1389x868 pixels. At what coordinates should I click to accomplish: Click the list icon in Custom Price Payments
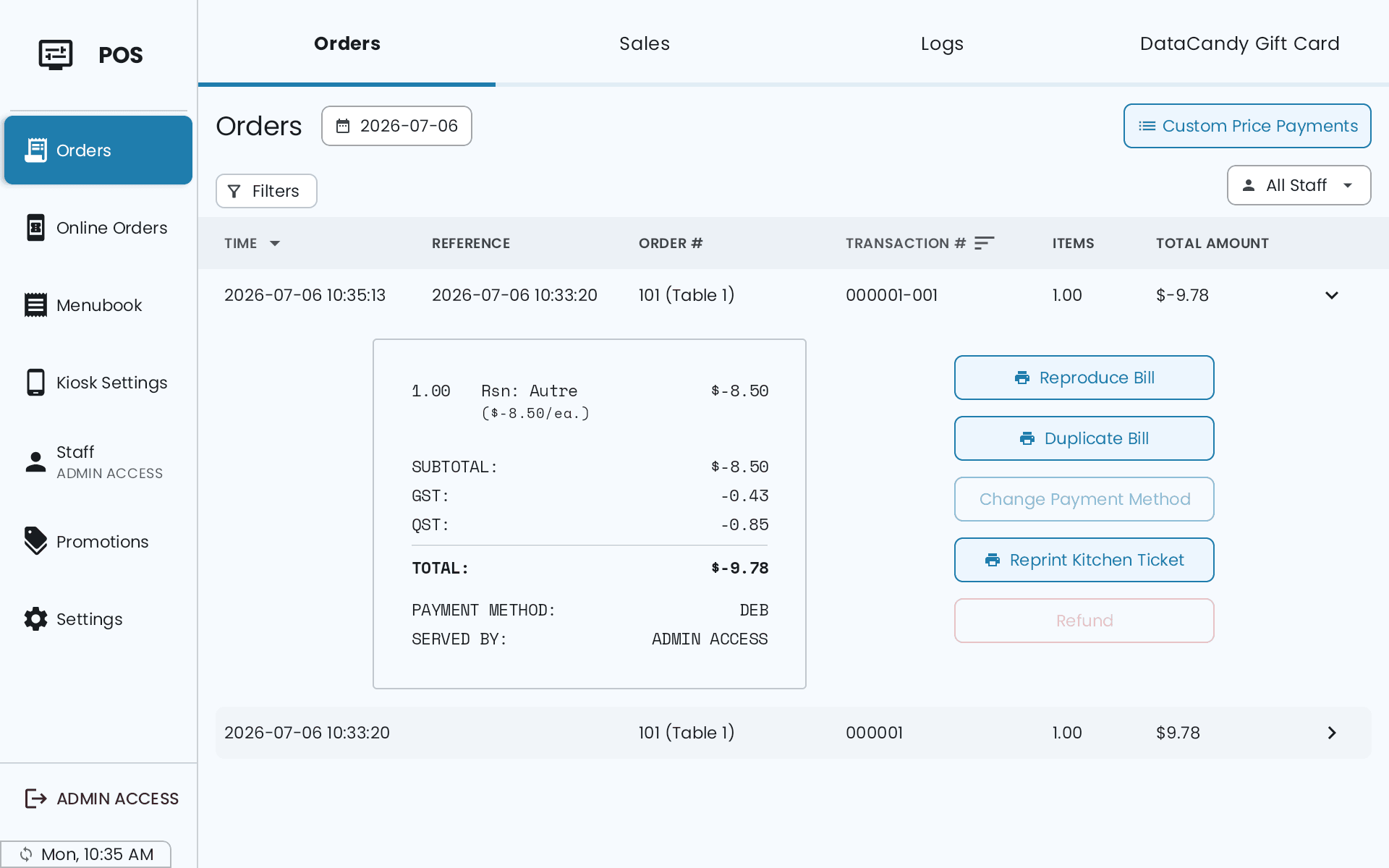click(1147, 126)
